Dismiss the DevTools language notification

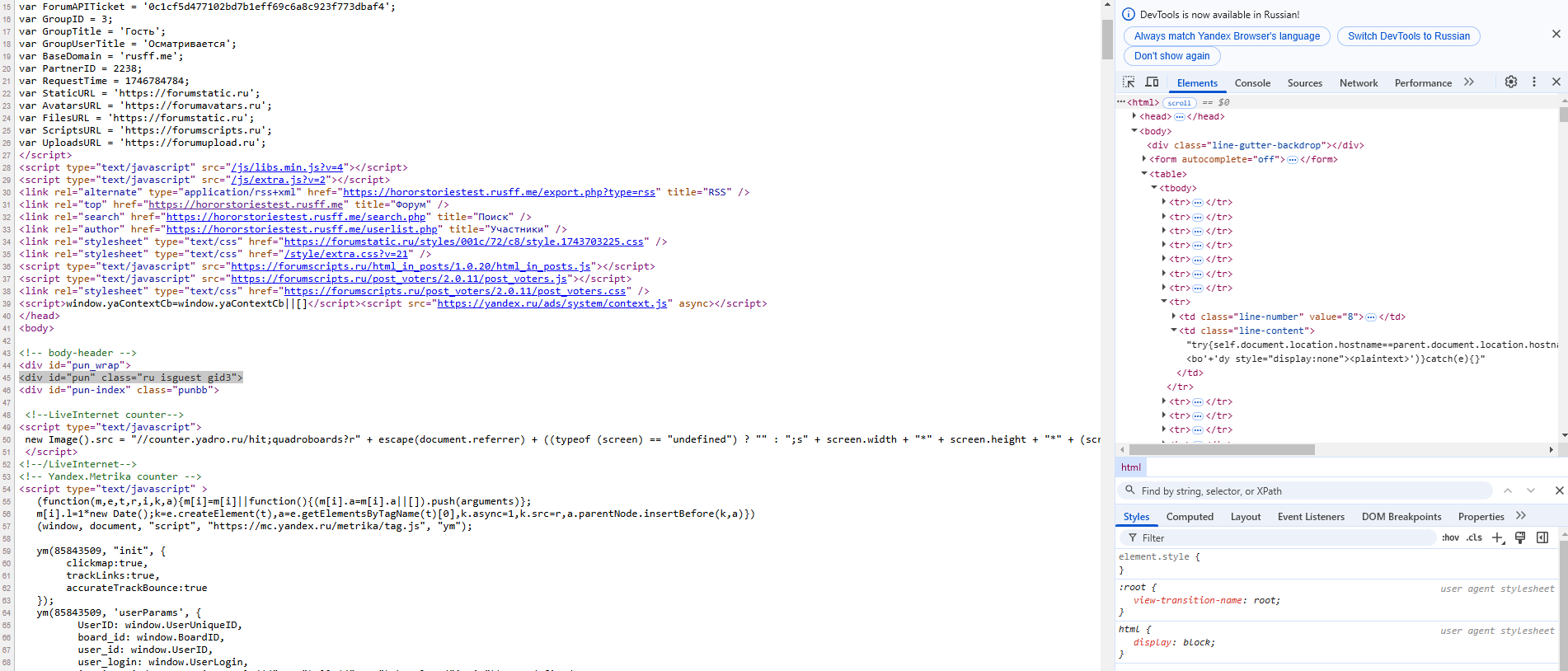point(1556,34)
